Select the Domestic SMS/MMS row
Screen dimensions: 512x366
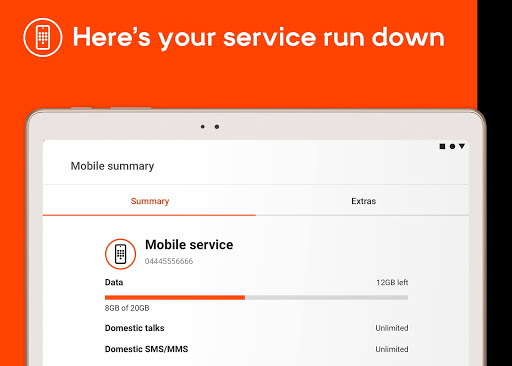click(x=257, y=349)
